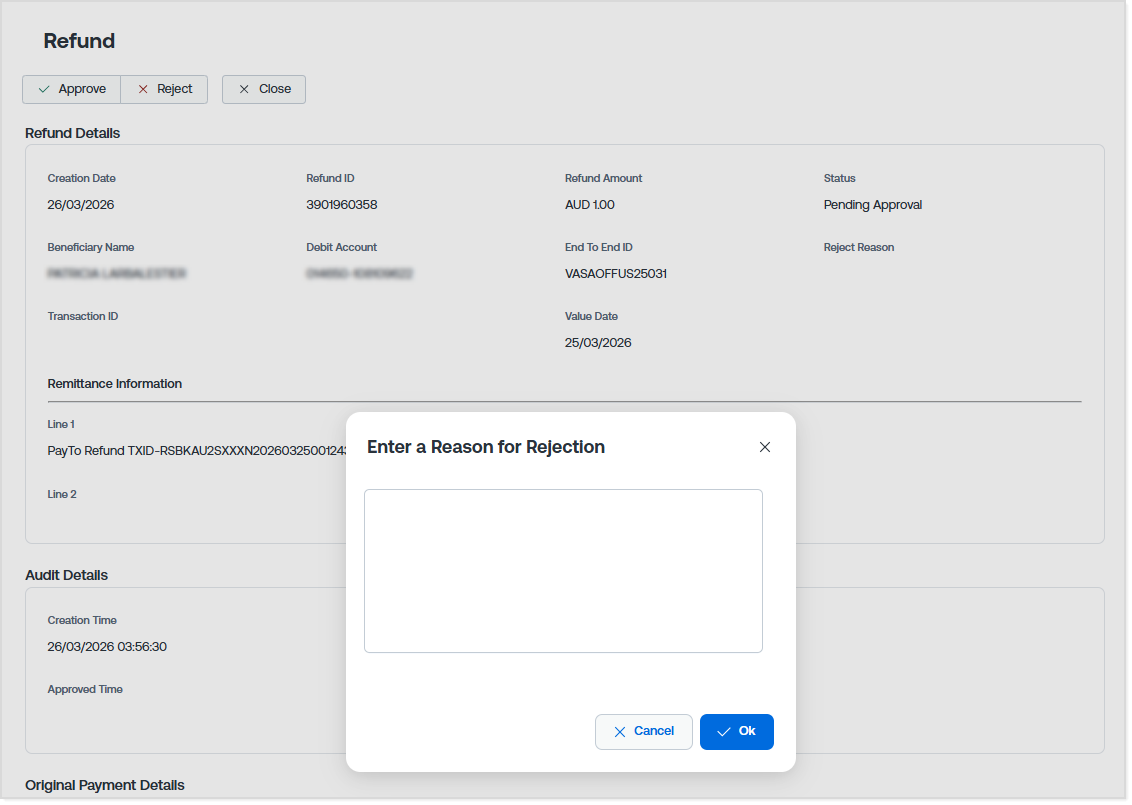This screenshot has height=805, width=1132.
Task: Click the Reject Reason label
Action: pos(859,248)
